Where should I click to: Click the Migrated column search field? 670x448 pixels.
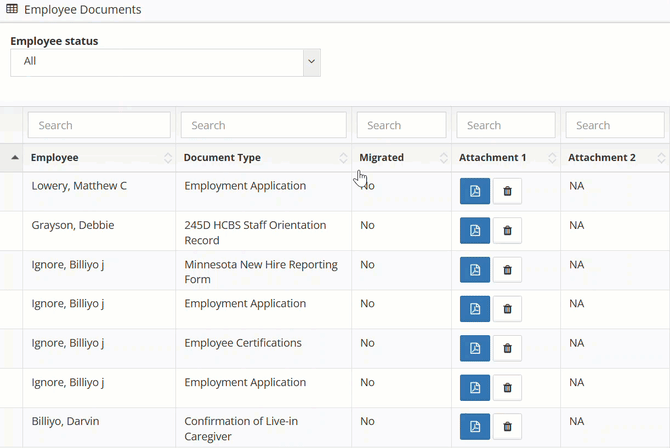pyautogui.click(x=401, y=125)
